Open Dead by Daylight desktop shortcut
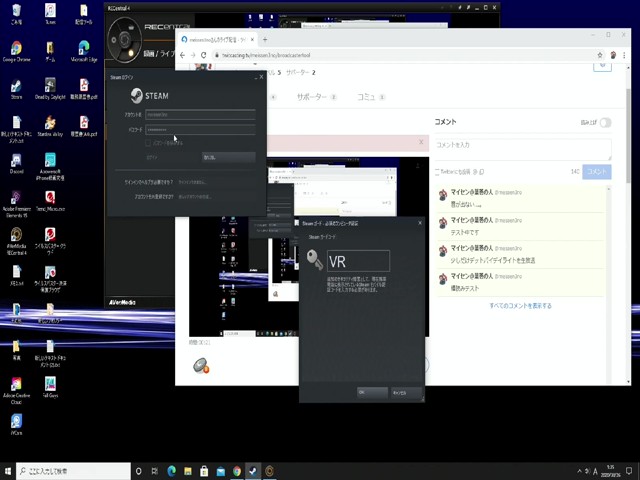The width and height of the screenshot is (640, 480). (50, 89)
